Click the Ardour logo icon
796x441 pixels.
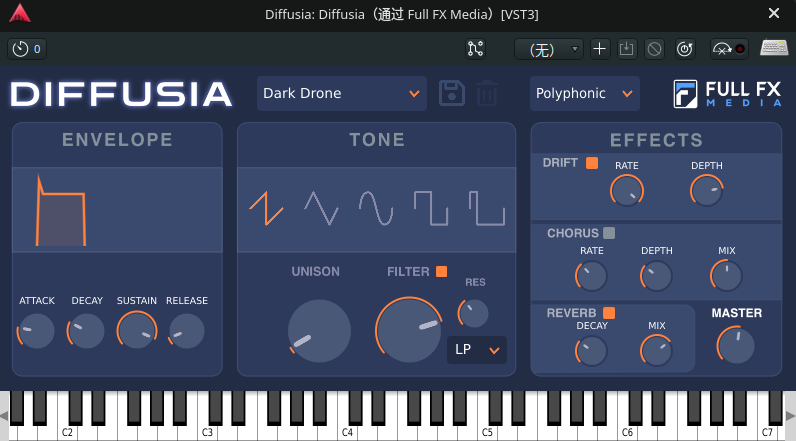(20, 13)
